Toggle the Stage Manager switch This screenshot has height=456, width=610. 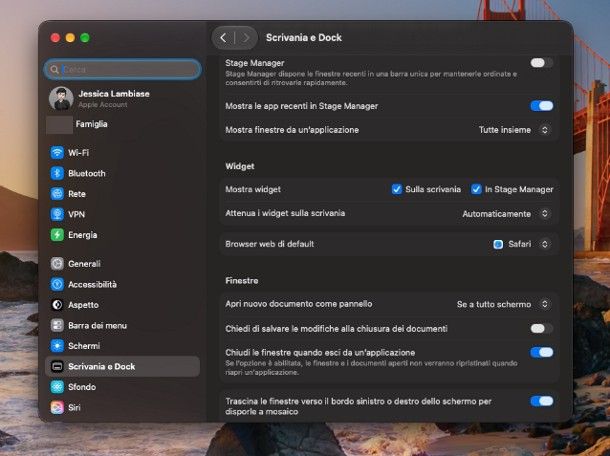[542, 63]
